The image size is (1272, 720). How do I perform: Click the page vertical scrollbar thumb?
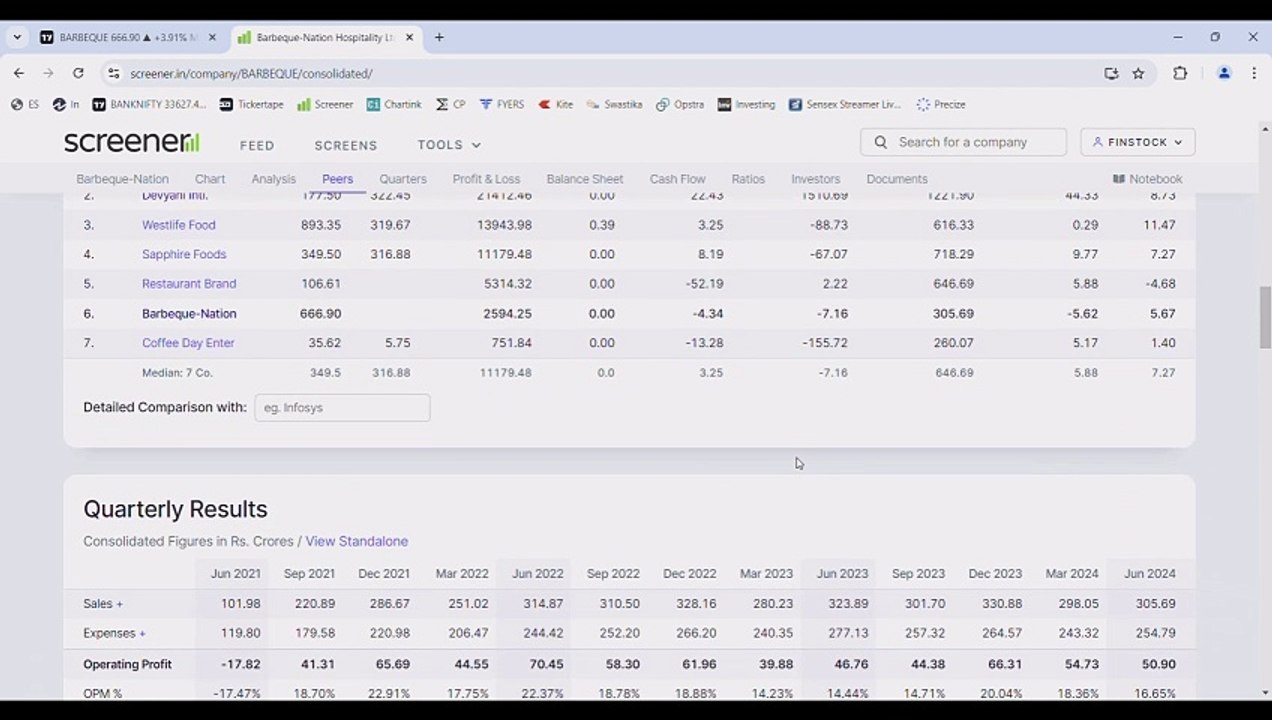(x=1264, y=317)
